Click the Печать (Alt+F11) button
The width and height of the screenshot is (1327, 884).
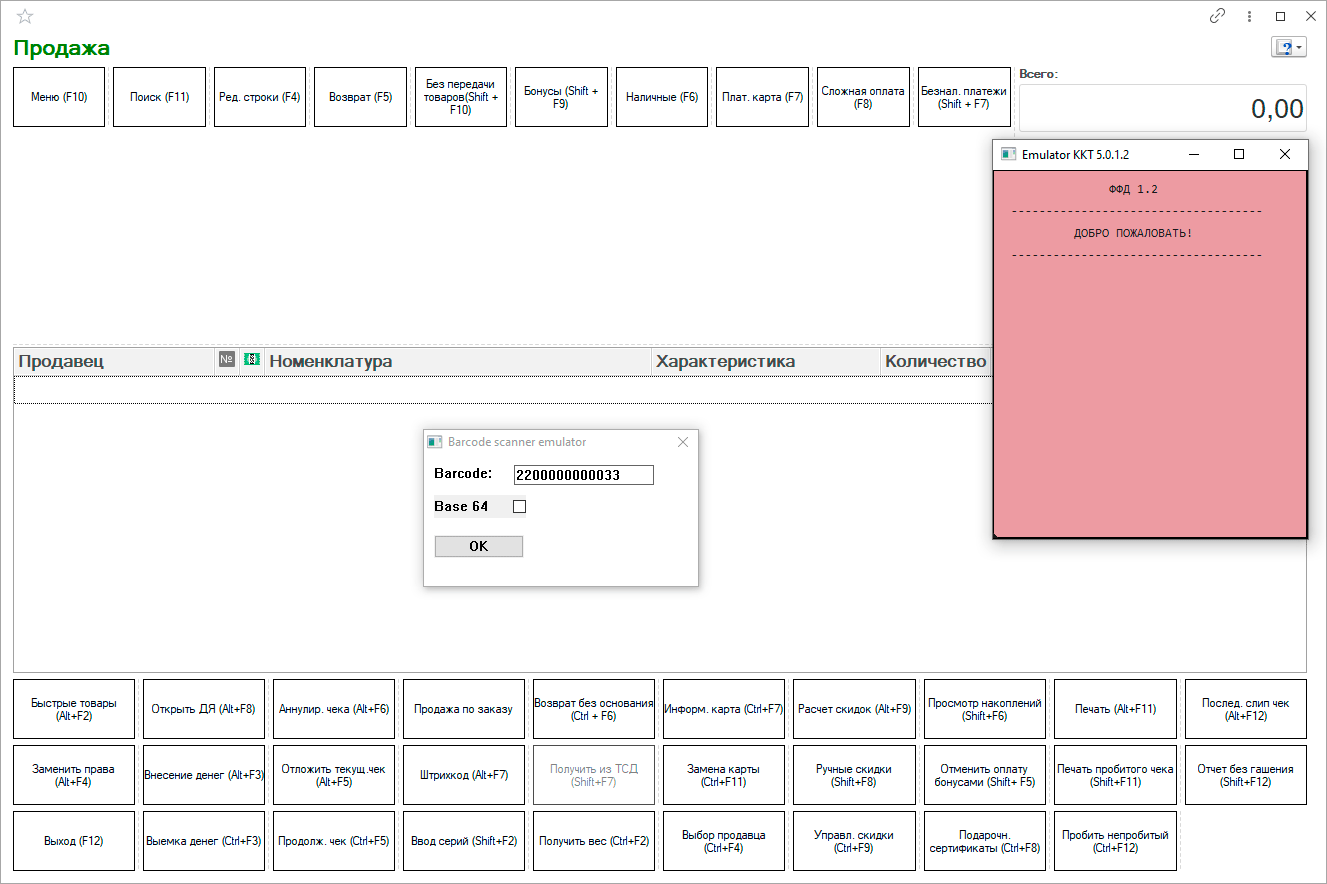(x=1115, y=709)
